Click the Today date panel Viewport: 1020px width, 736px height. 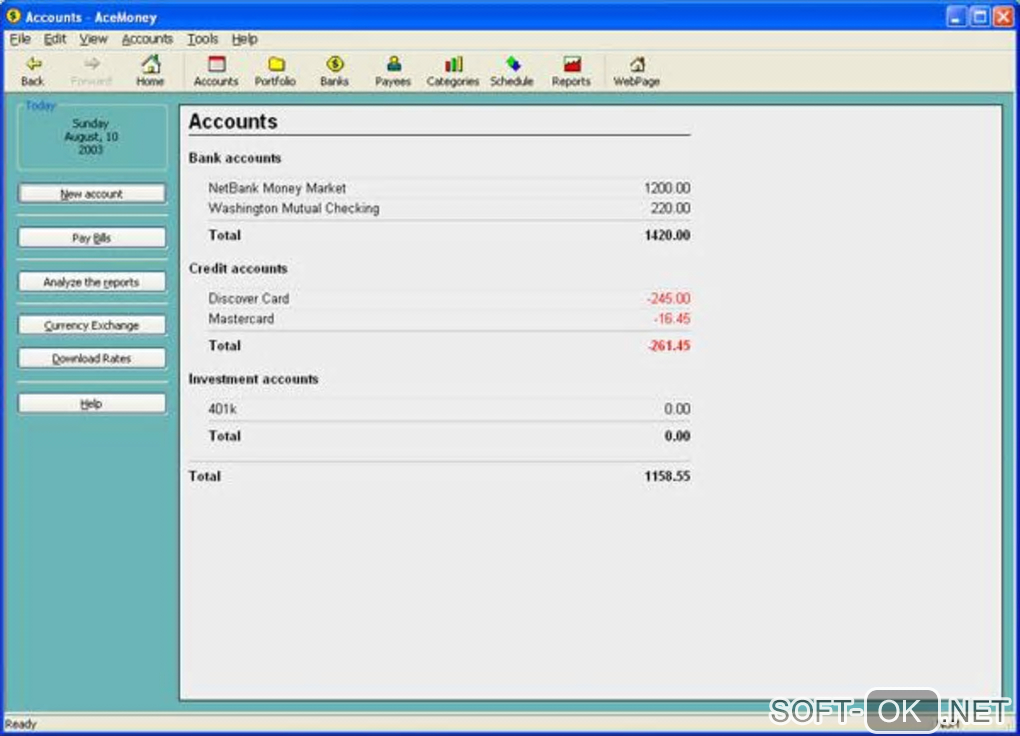pyautogui.click(x=92, y=136)
